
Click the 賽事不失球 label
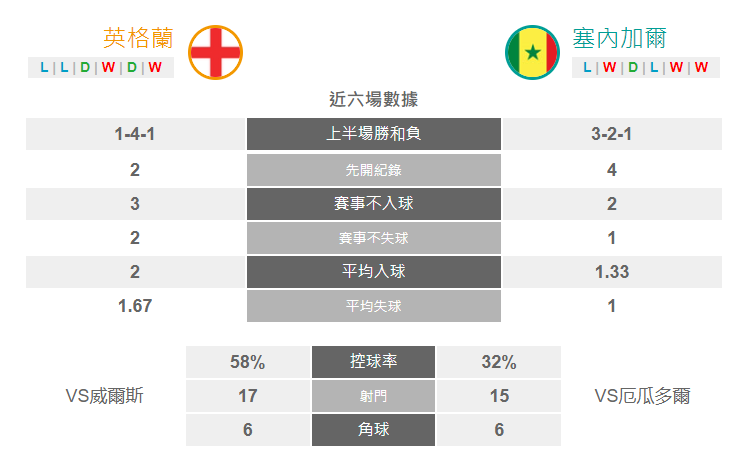tap(374, 238)
